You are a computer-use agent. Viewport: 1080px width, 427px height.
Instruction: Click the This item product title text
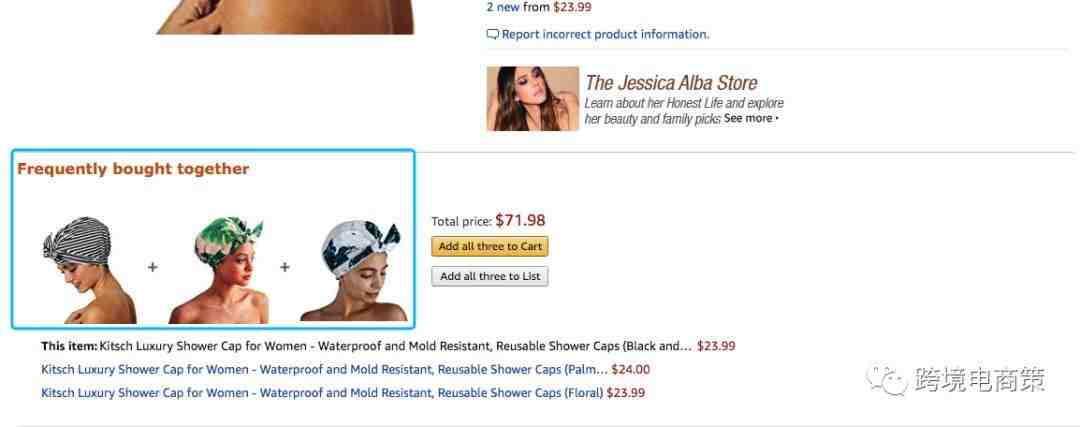[395, 346]
